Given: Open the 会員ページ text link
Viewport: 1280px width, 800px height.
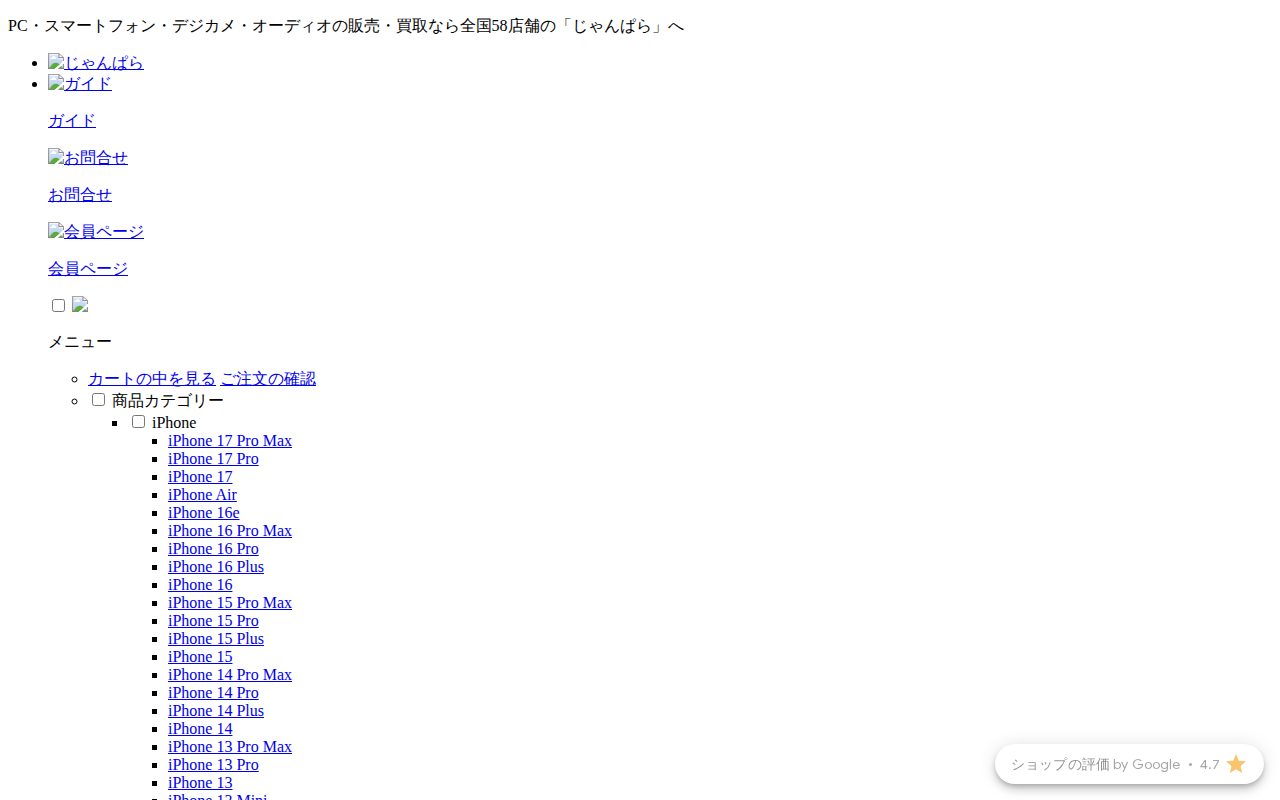Looking at the screenshot, I should (x=88, y=269).
